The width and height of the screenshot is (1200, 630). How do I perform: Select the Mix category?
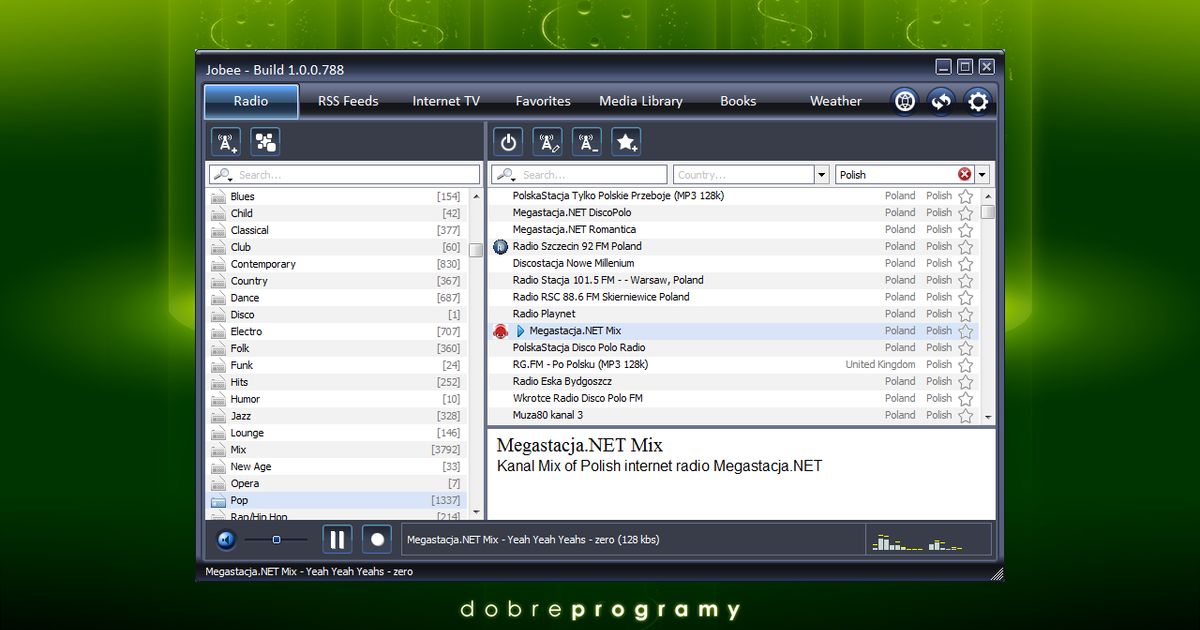pos(336,450)
